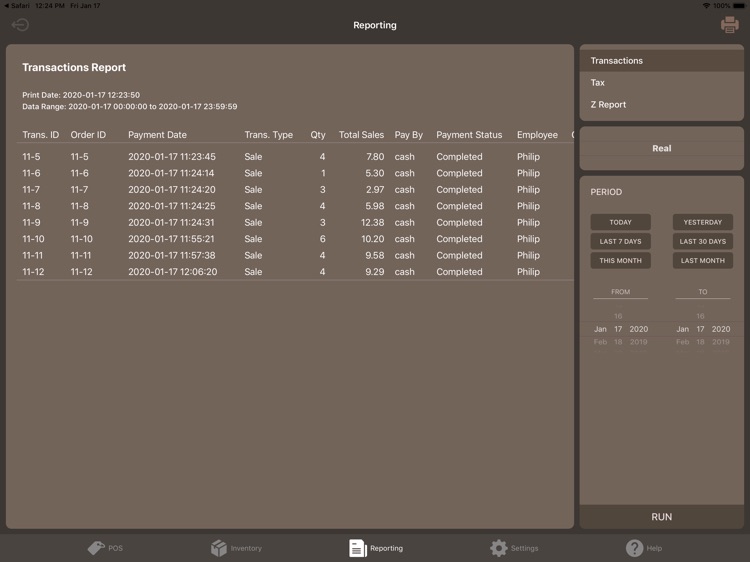Tap the Trans. Type column header

coord(268,135)
